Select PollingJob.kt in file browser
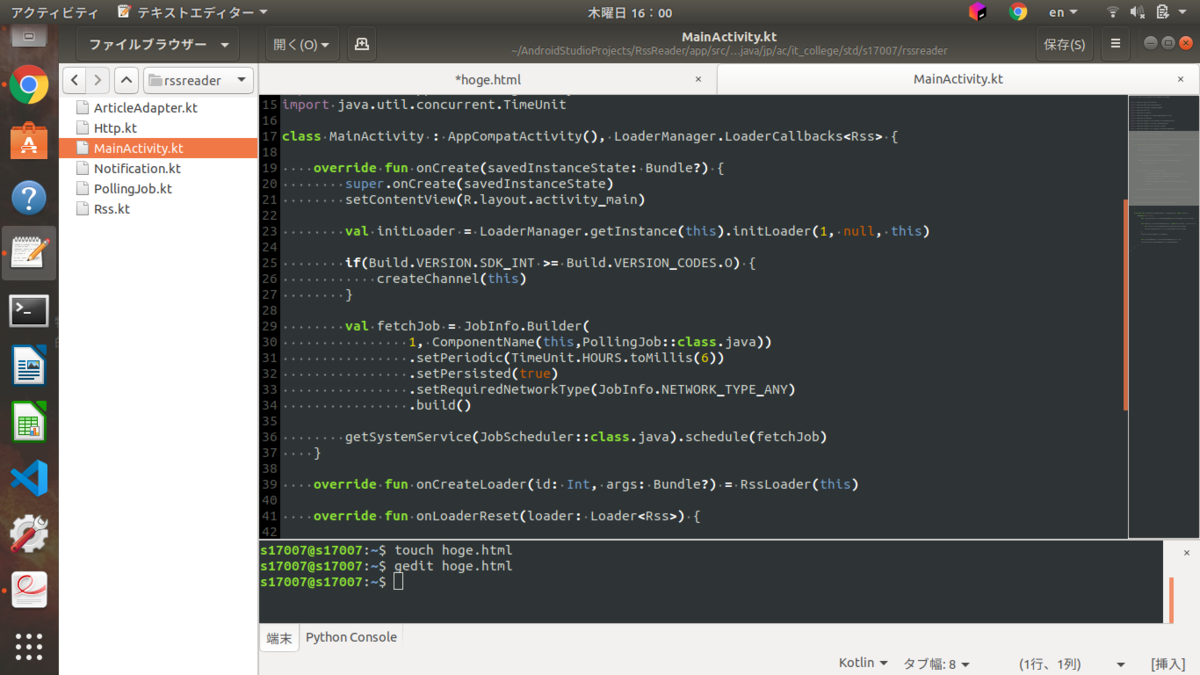Viewport: 1200px width, 675px height. (132, 188)
